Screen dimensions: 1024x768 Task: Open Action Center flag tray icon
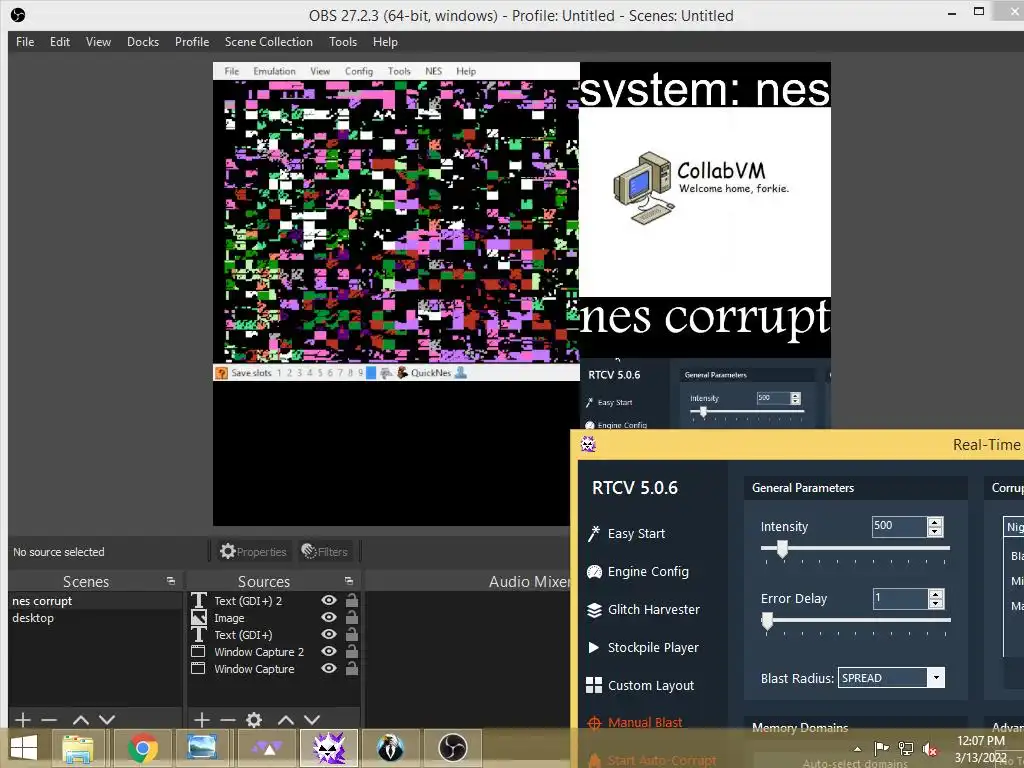(881, 748)
